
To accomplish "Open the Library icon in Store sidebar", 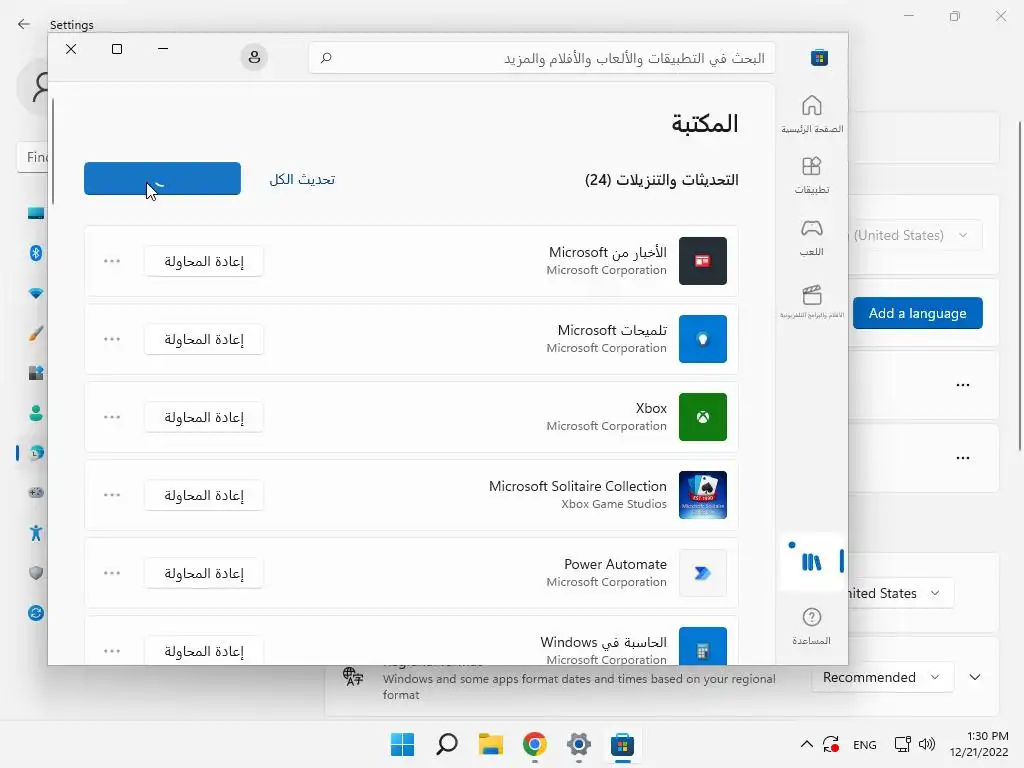I will point(812,562).
